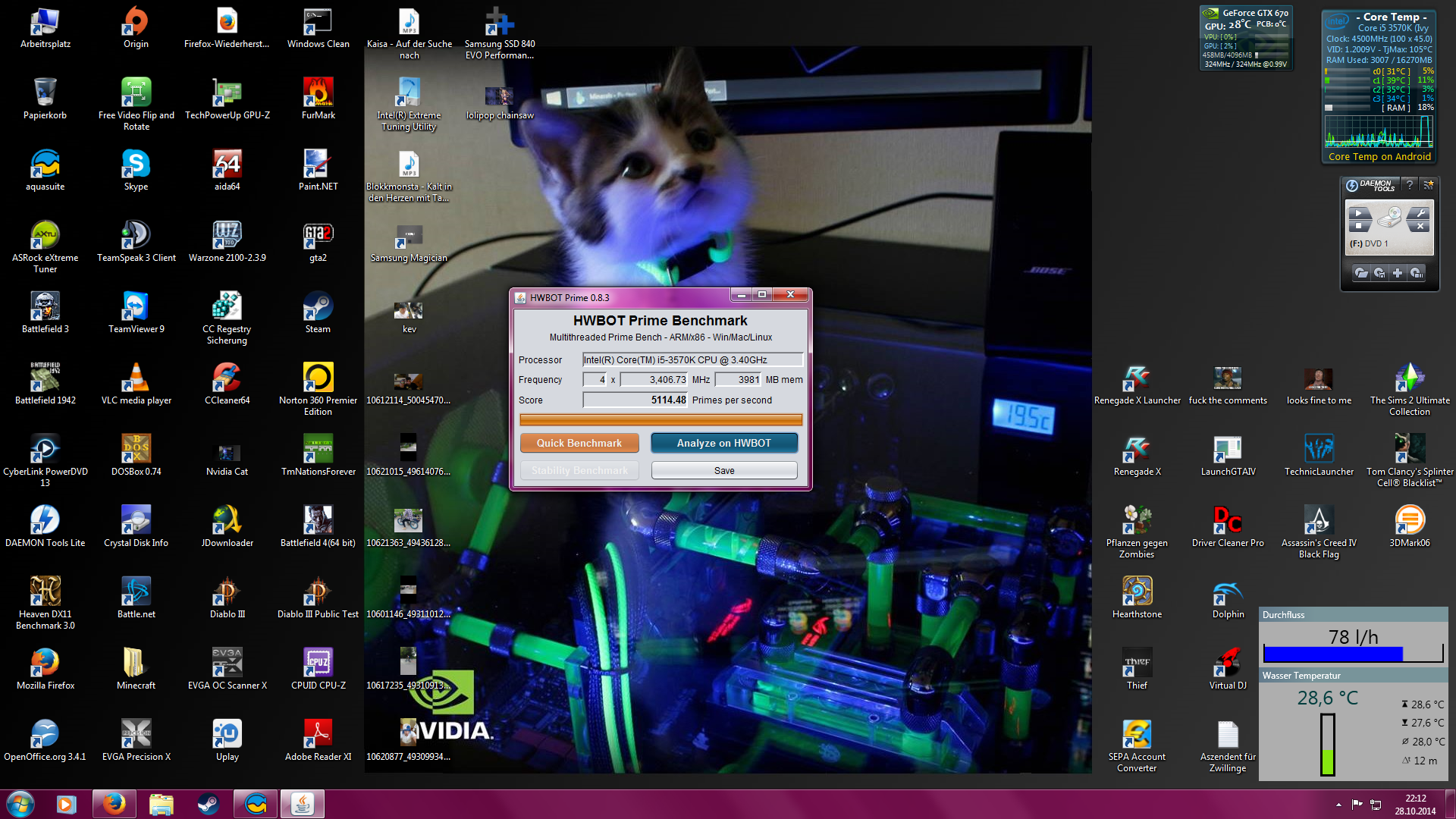Select the Steam desktop shortcut

click(318, 313)
